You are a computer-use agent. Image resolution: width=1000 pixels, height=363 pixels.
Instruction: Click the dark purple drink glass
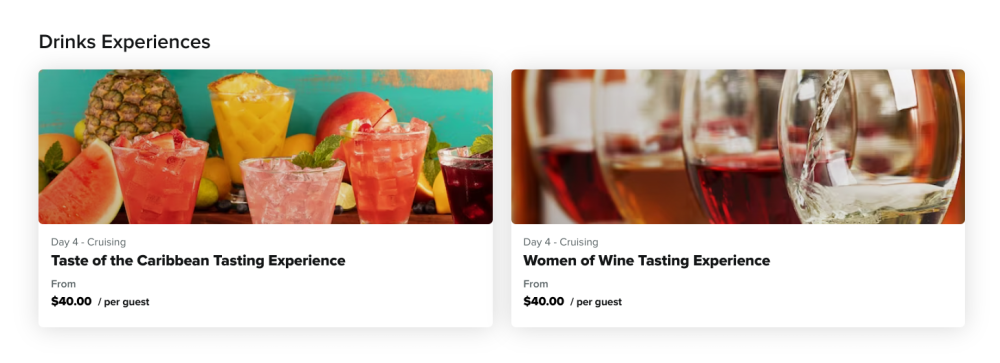click(466, 185)
